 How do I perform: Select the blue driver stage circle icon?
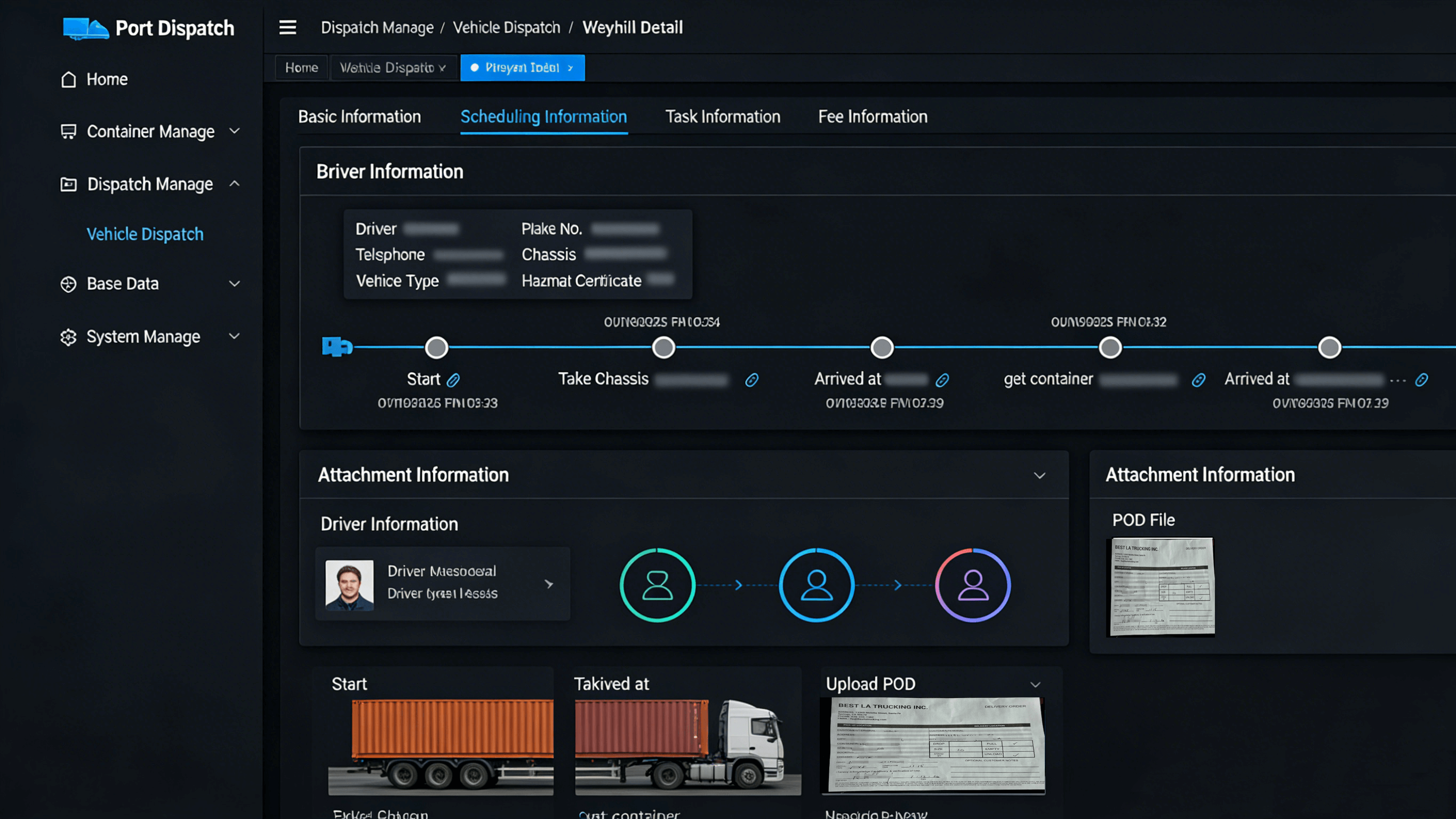coord(816,585)
